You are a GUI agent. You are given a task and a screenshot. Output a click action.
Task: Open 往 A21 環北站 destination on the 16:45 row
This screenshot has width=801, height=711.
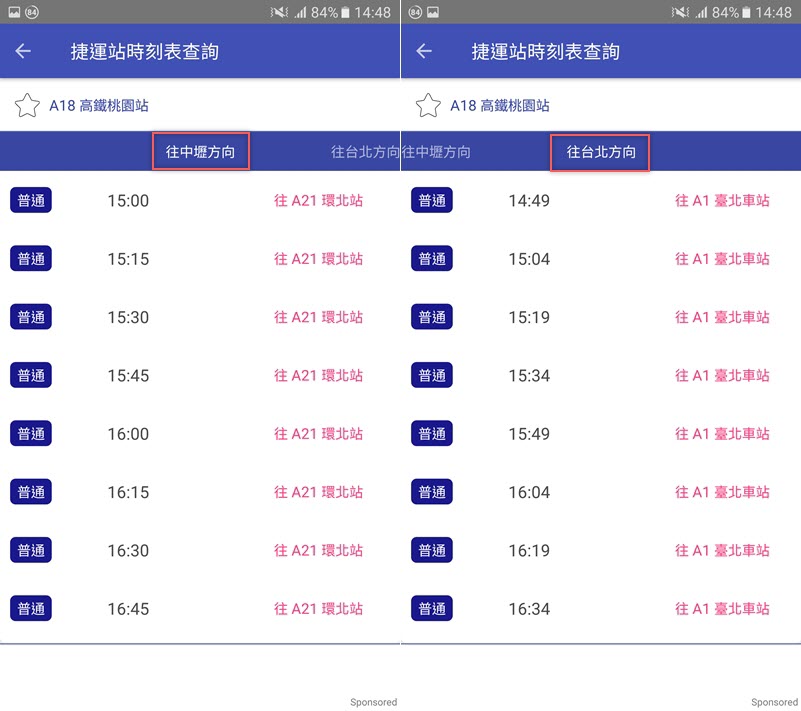click(x=318, y=608)
